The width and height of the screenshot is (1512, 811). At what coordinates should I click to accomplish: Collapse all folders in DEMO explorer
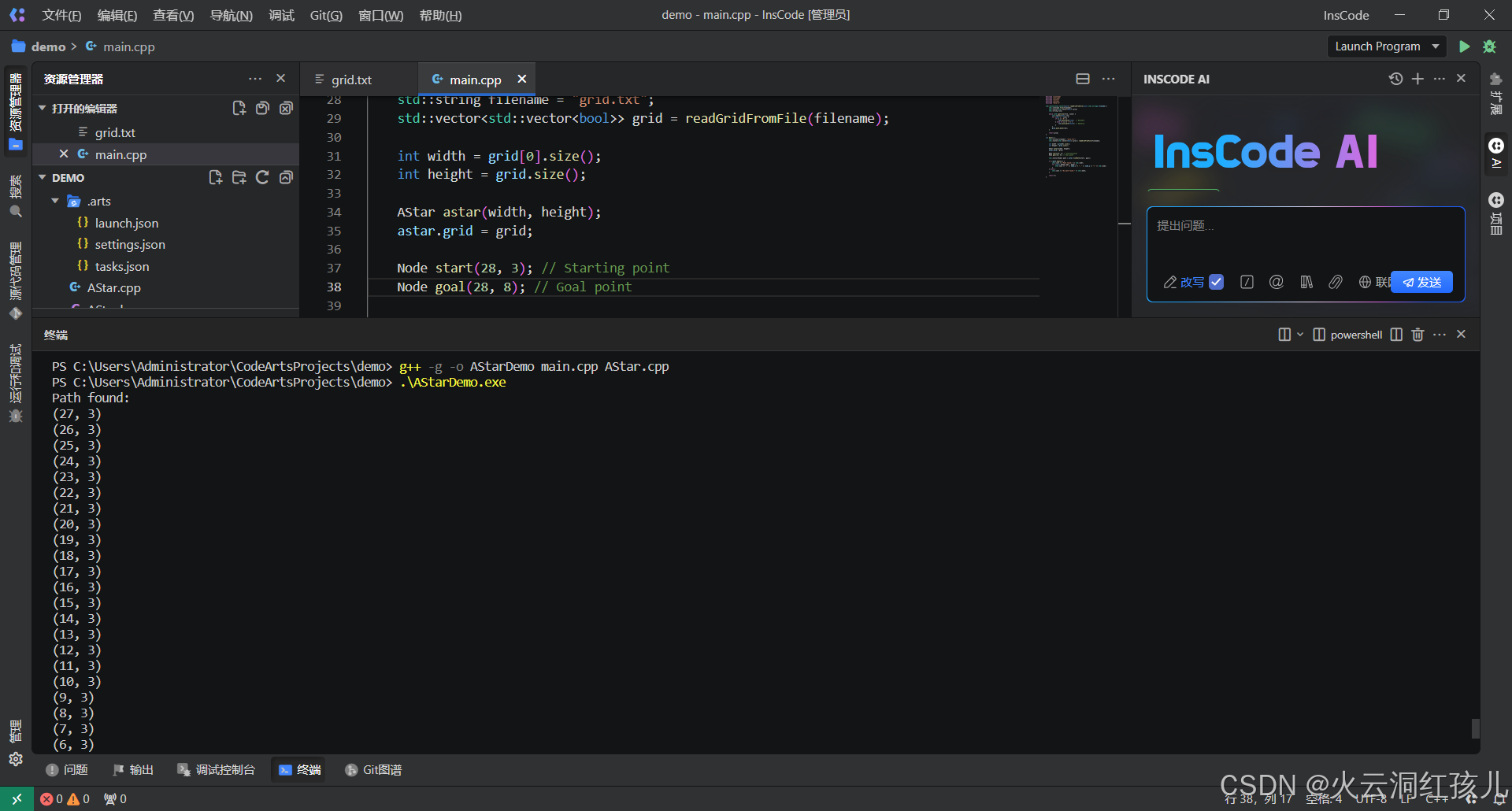286,178
